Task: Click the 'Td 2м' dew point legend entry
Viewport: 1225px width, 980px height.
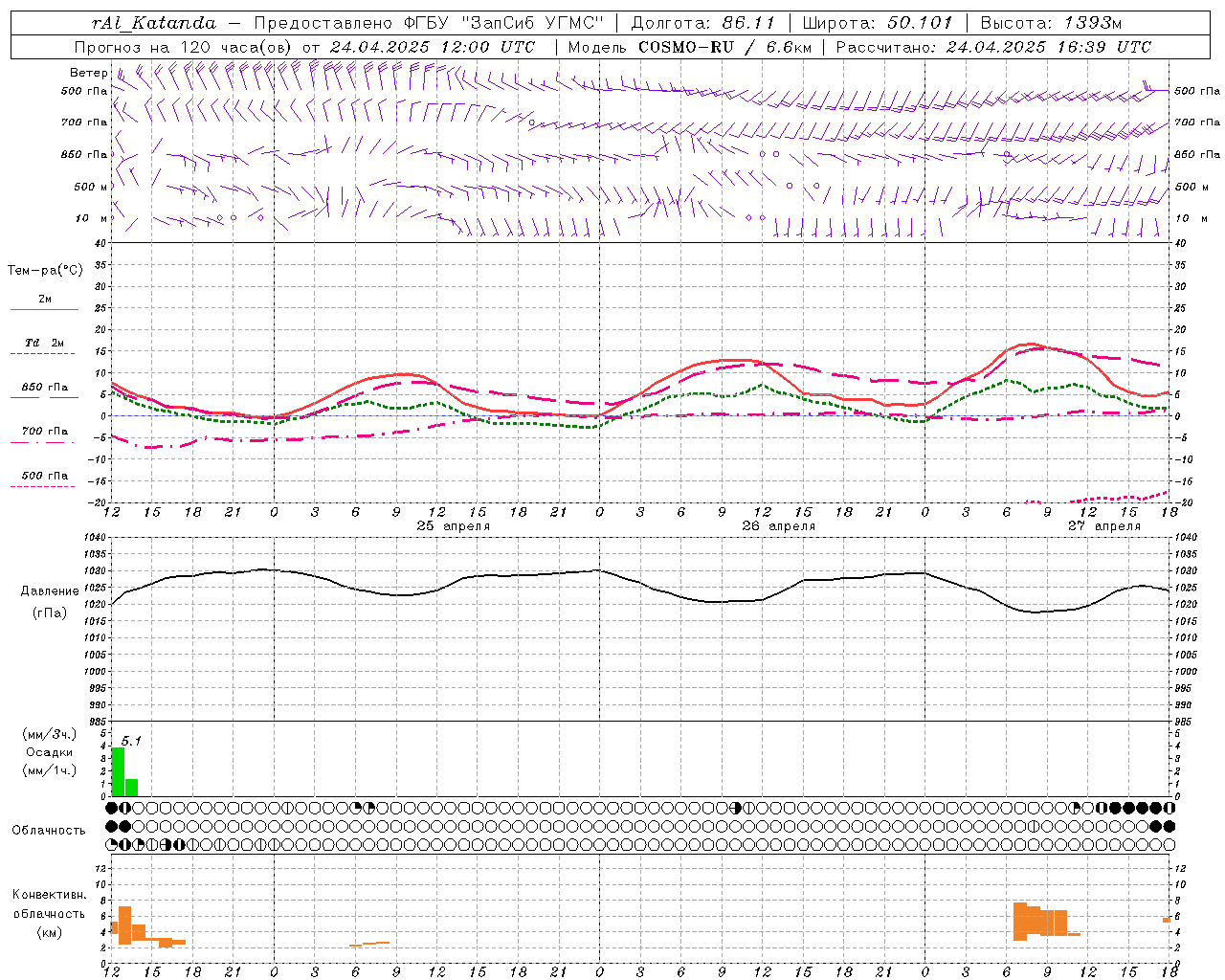Action: 44,346
